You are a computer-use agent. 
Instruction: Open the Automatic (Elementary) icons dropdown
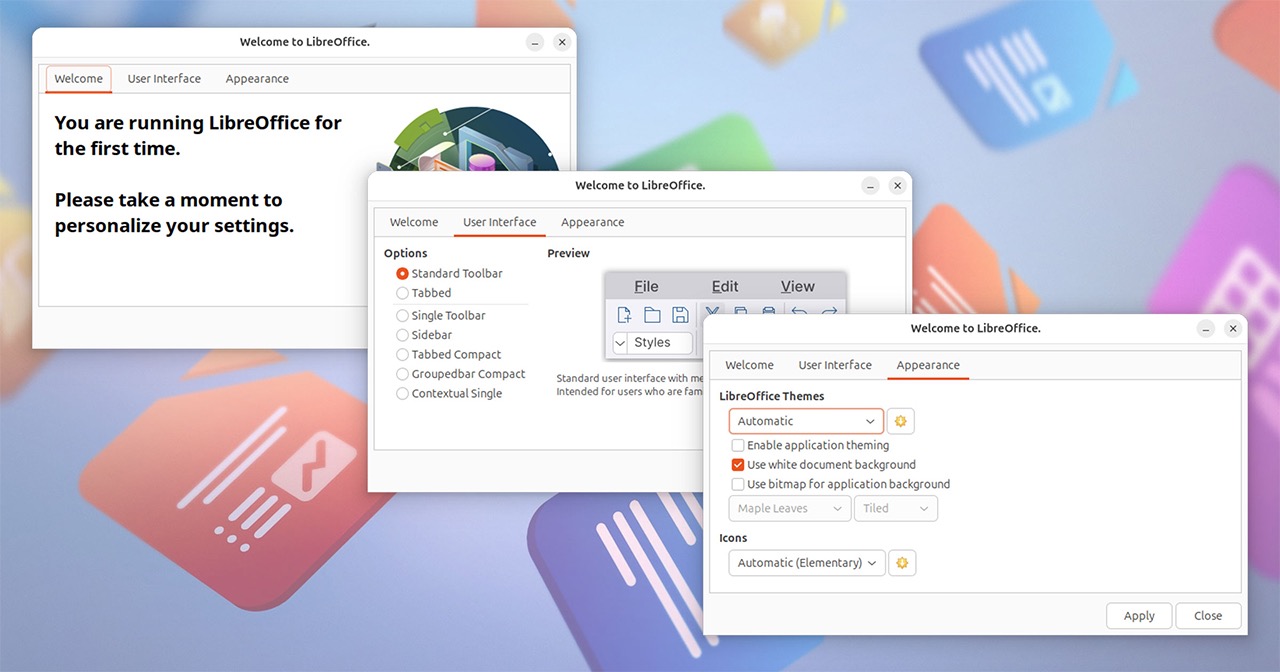pyautogui.click(x=807, y=563)
